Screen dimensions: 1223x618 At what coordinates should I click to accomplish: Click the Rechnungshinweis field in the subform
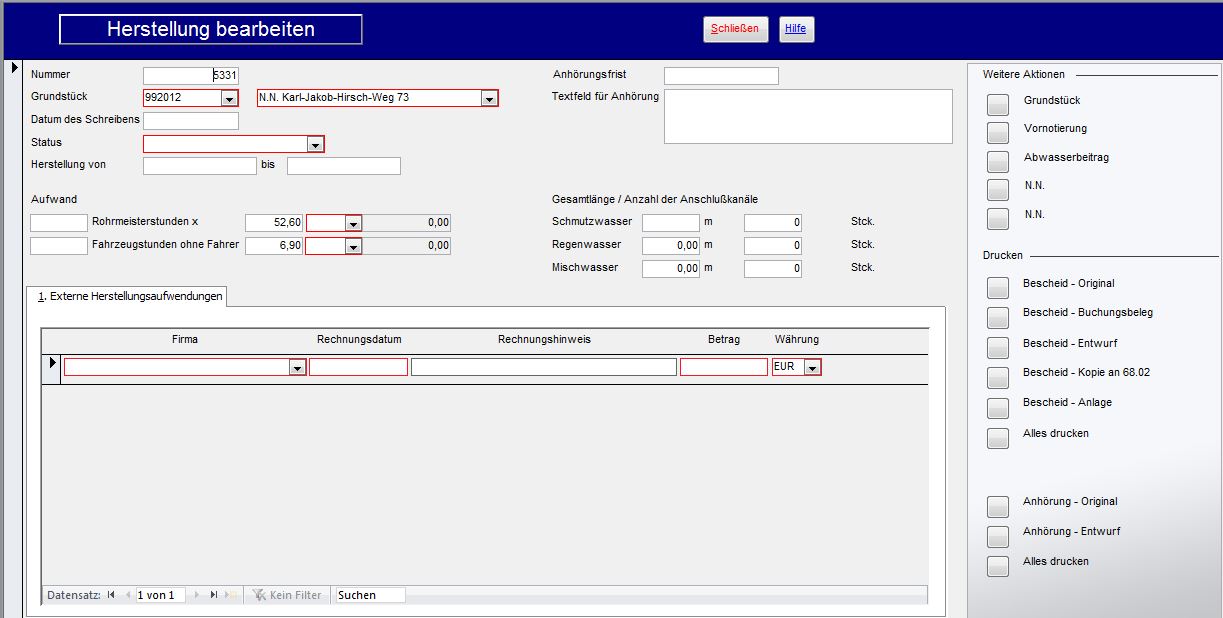pyautogui.click(x=544, y=367)
